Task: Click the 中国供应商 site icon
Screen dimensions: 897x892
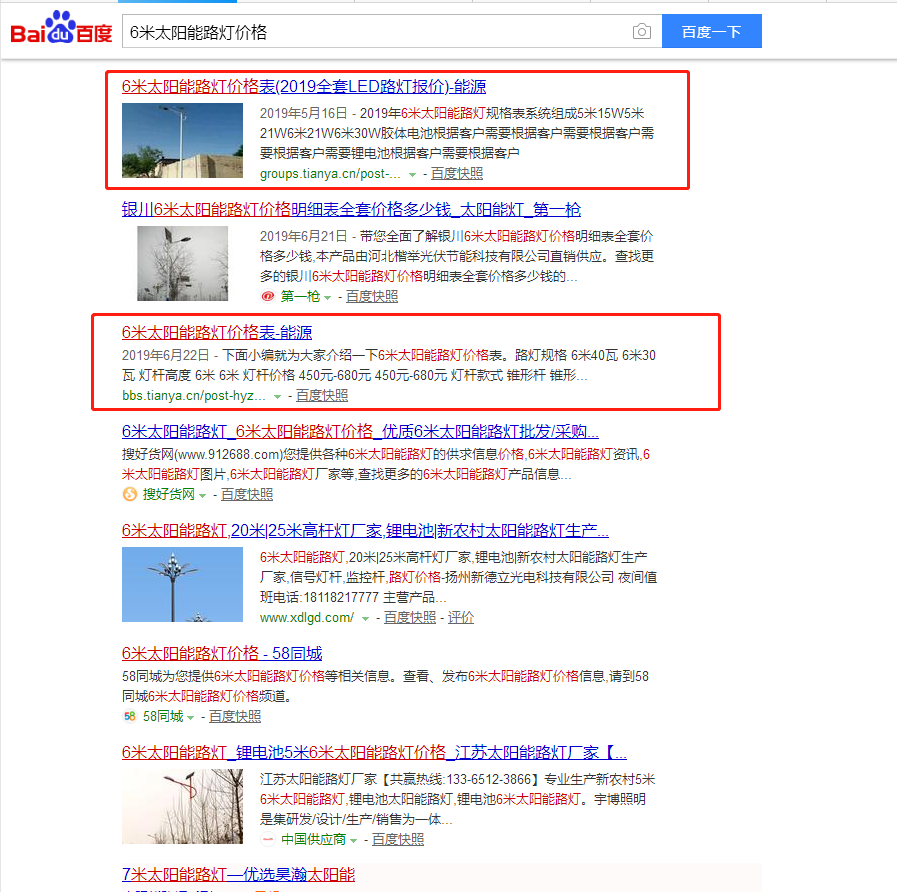Action: click(268, 839)
